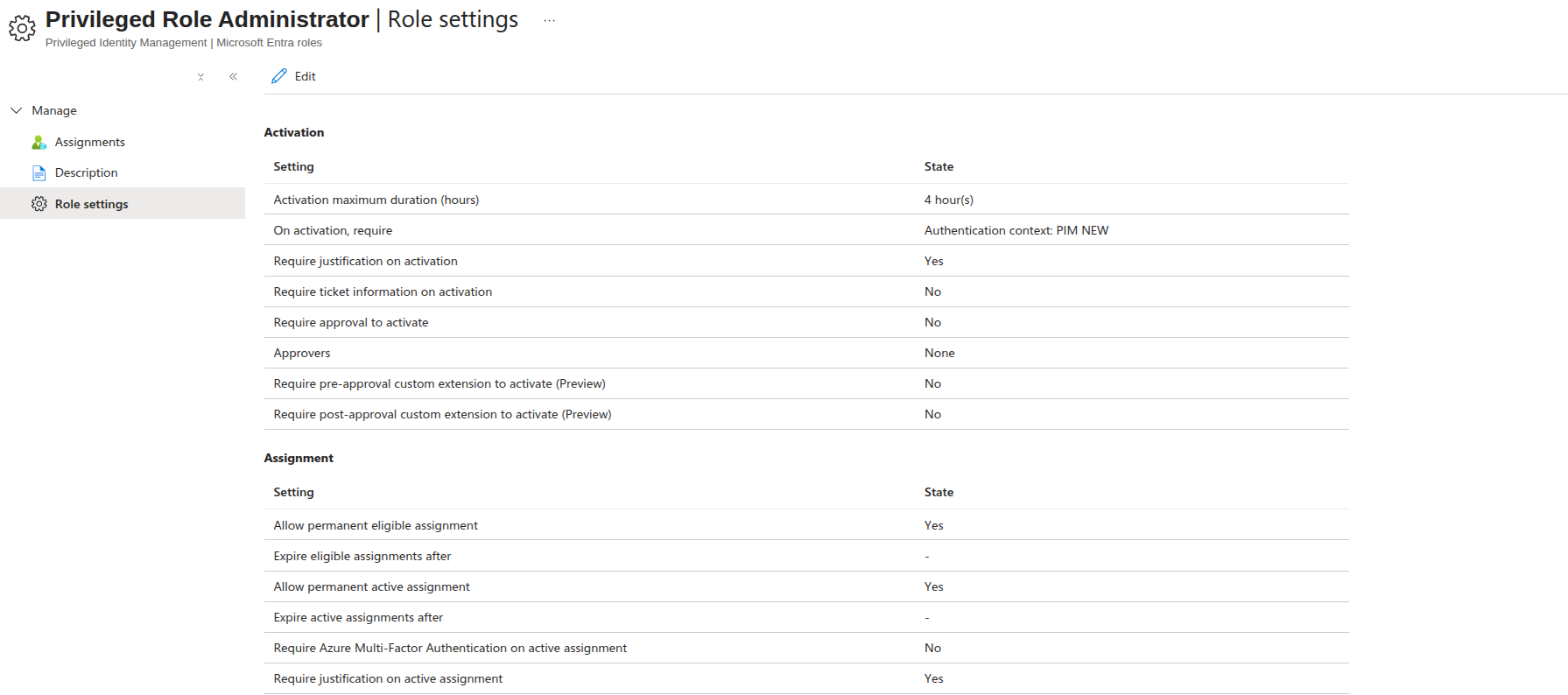Viewport: 1568px width, 695px height.
Task: Click the Privileged Identity Management breadcrumb text
Action: coord(126,43)
